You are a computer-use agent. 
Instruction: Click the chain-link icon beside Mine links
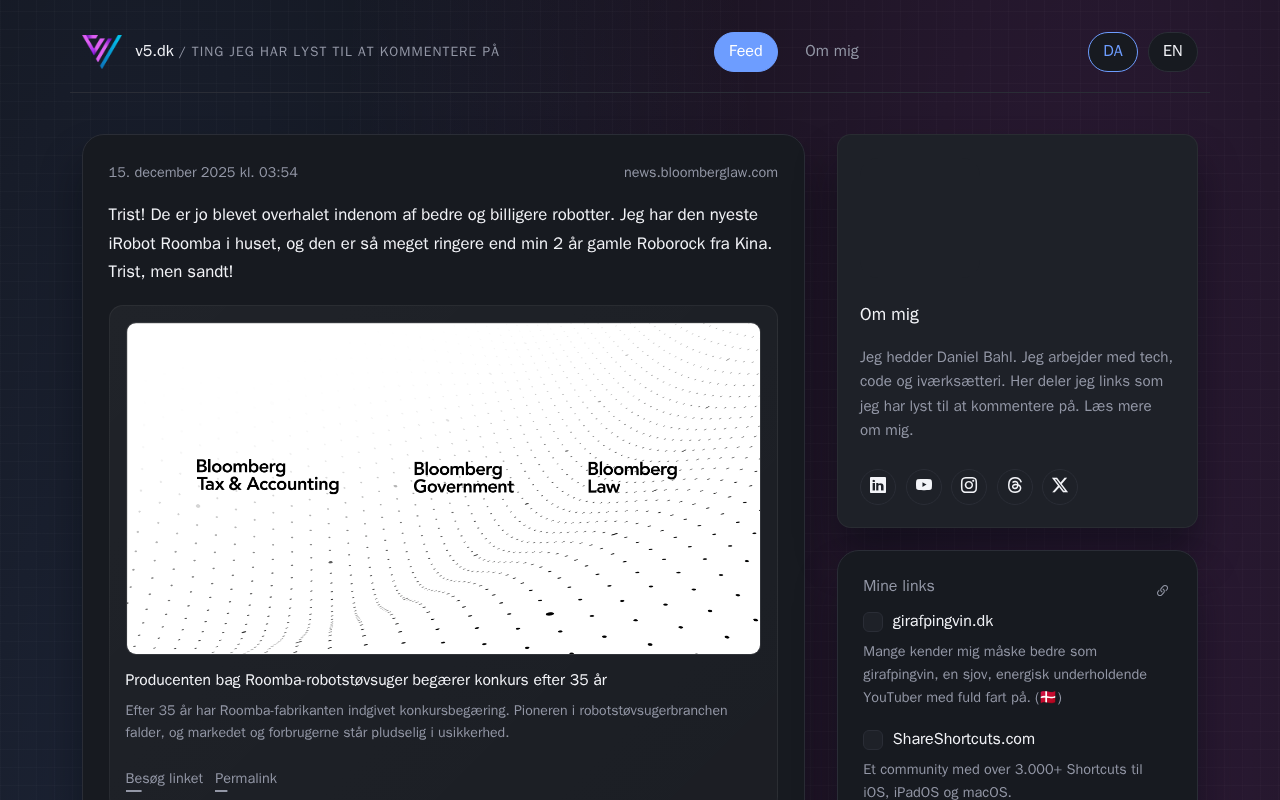coord(1162,591)
